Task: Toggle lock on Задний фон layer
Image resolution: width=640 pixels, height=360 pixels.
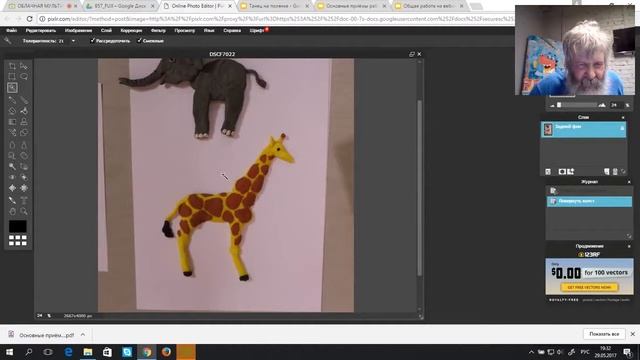Action: tap(622, 129)
